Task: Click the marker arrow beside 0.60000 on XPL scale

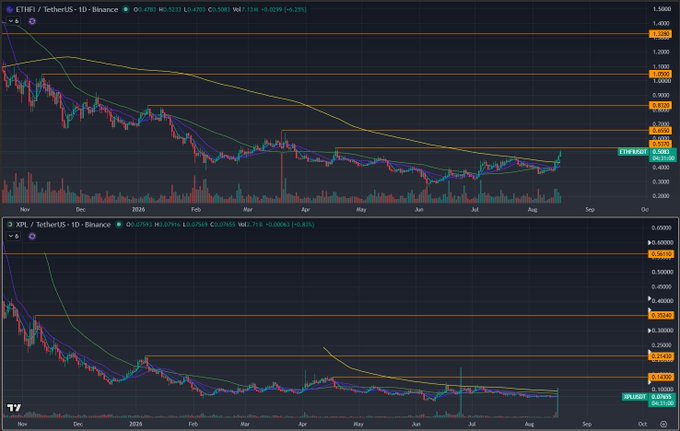Action: click(650, 242)
